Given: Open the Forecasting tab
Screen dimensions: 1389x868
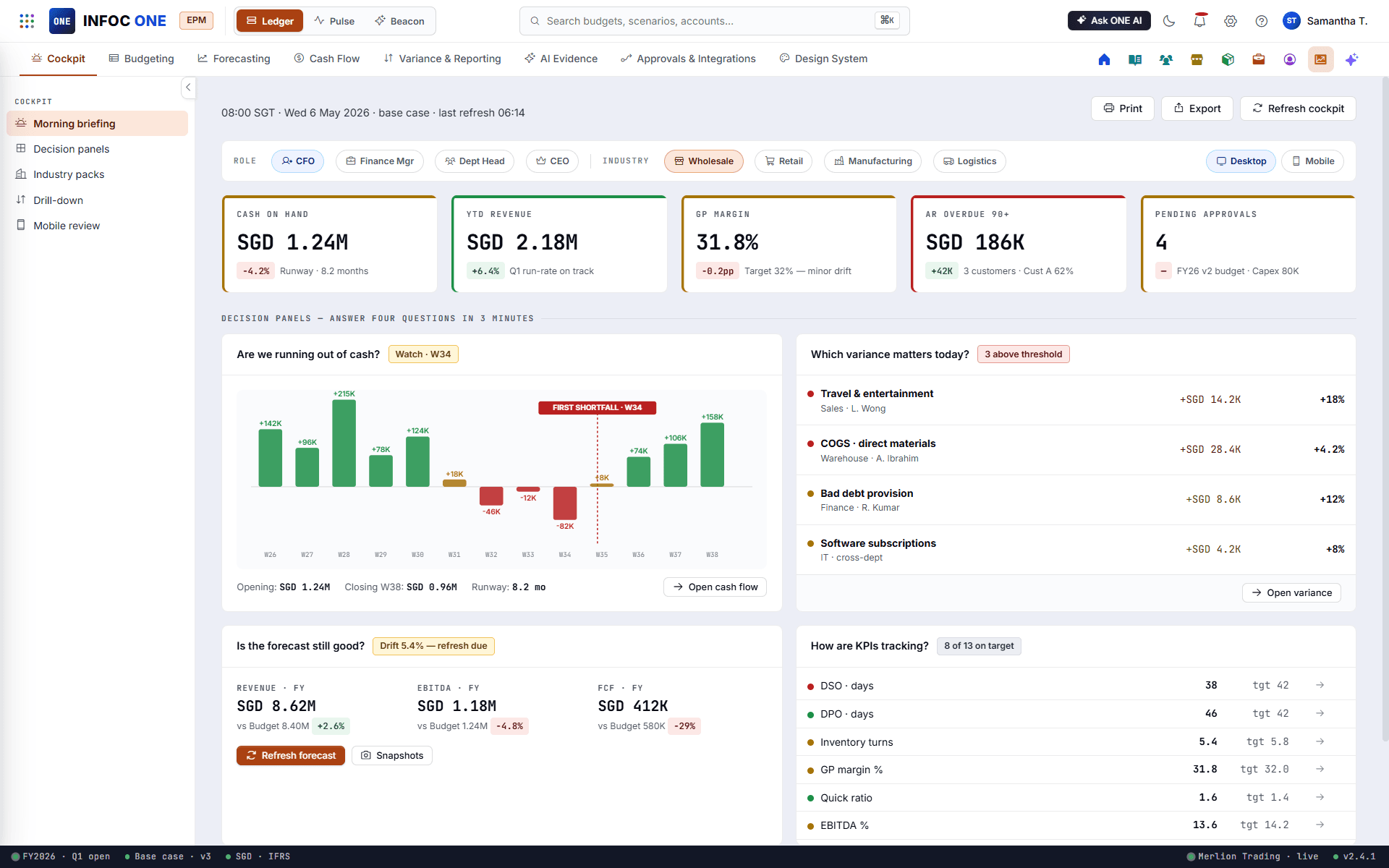Looking at the screenshot, I should coord(234,59).
